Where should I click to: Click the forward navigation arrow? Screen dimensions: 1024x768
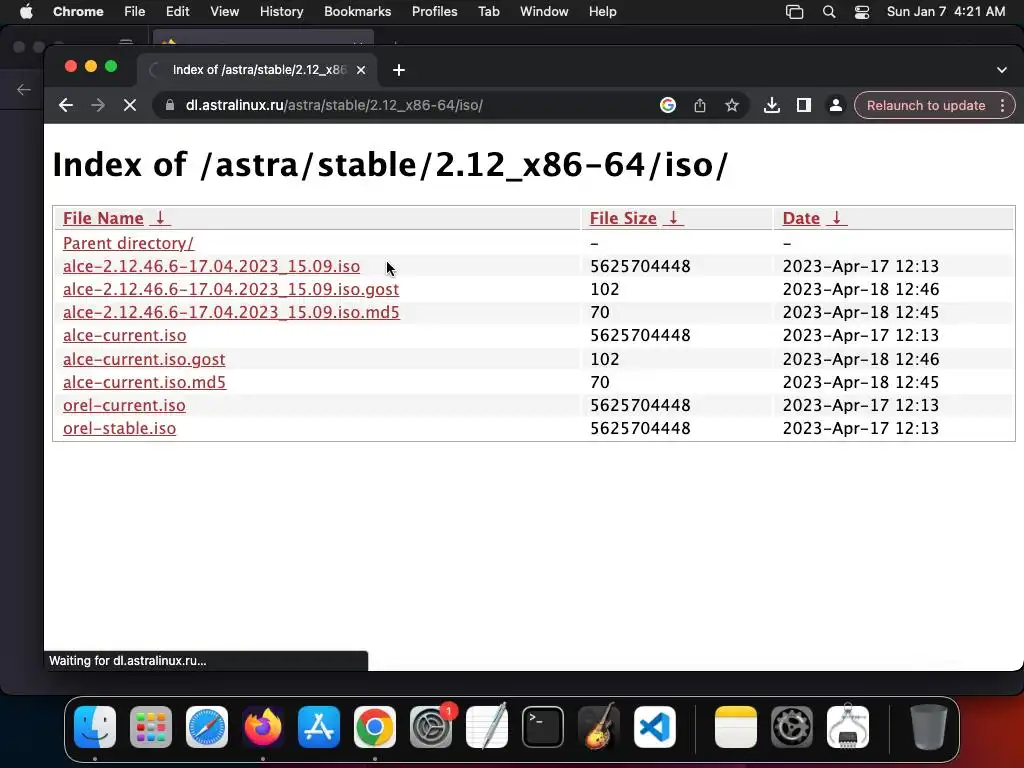click(97, 105)
